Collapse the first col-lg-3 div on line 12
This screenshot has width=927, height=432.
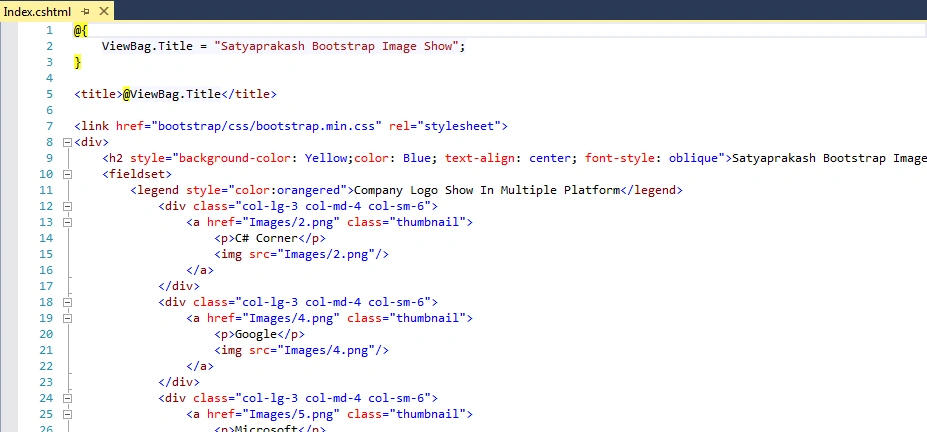tap(67, 206)
